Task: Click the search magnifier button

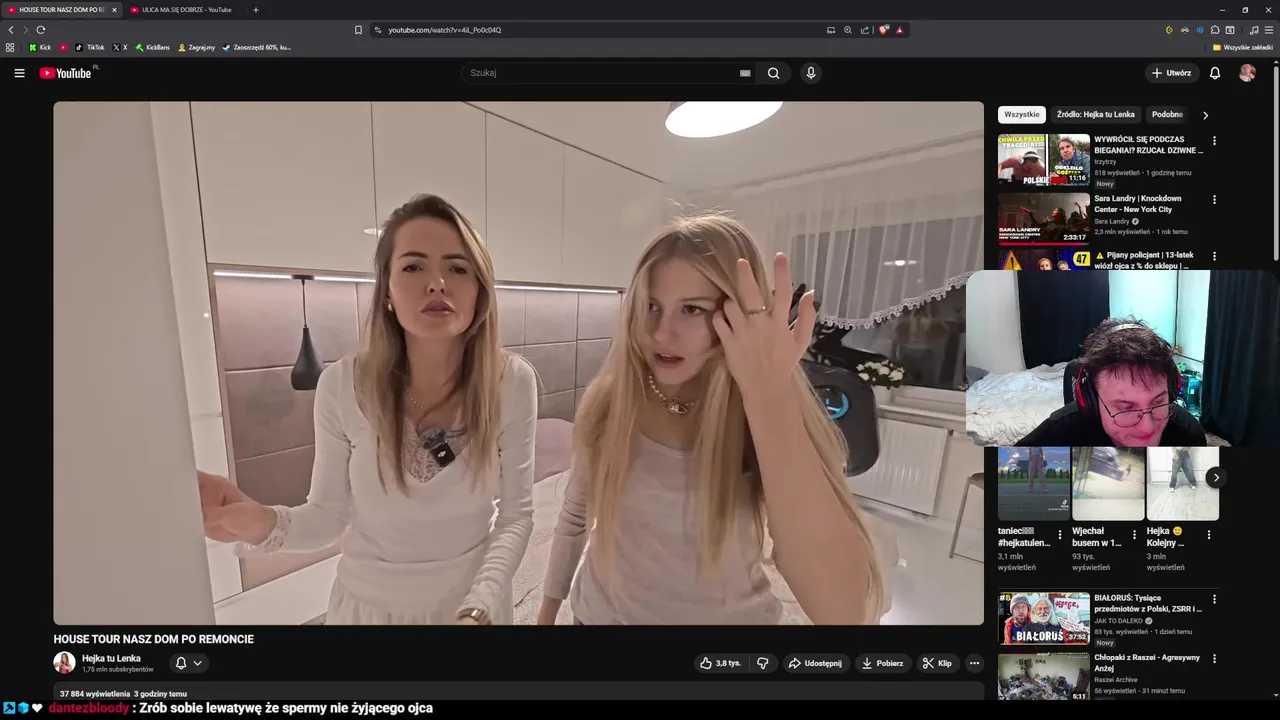Action: click(x=773, y=73)
